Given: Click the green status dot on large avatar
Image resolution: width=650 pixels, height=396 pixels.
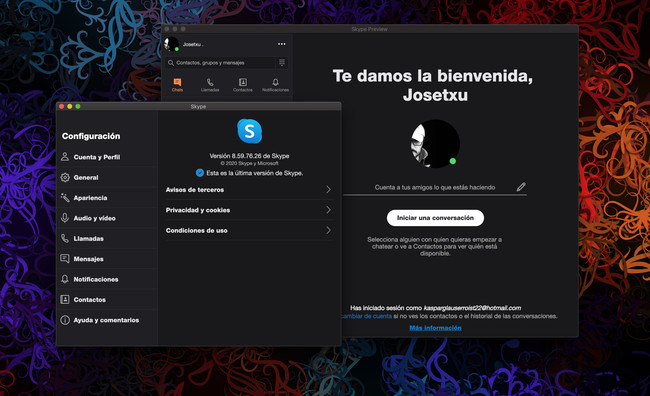Looking at the screenshot, I should (x=453, y=161).
